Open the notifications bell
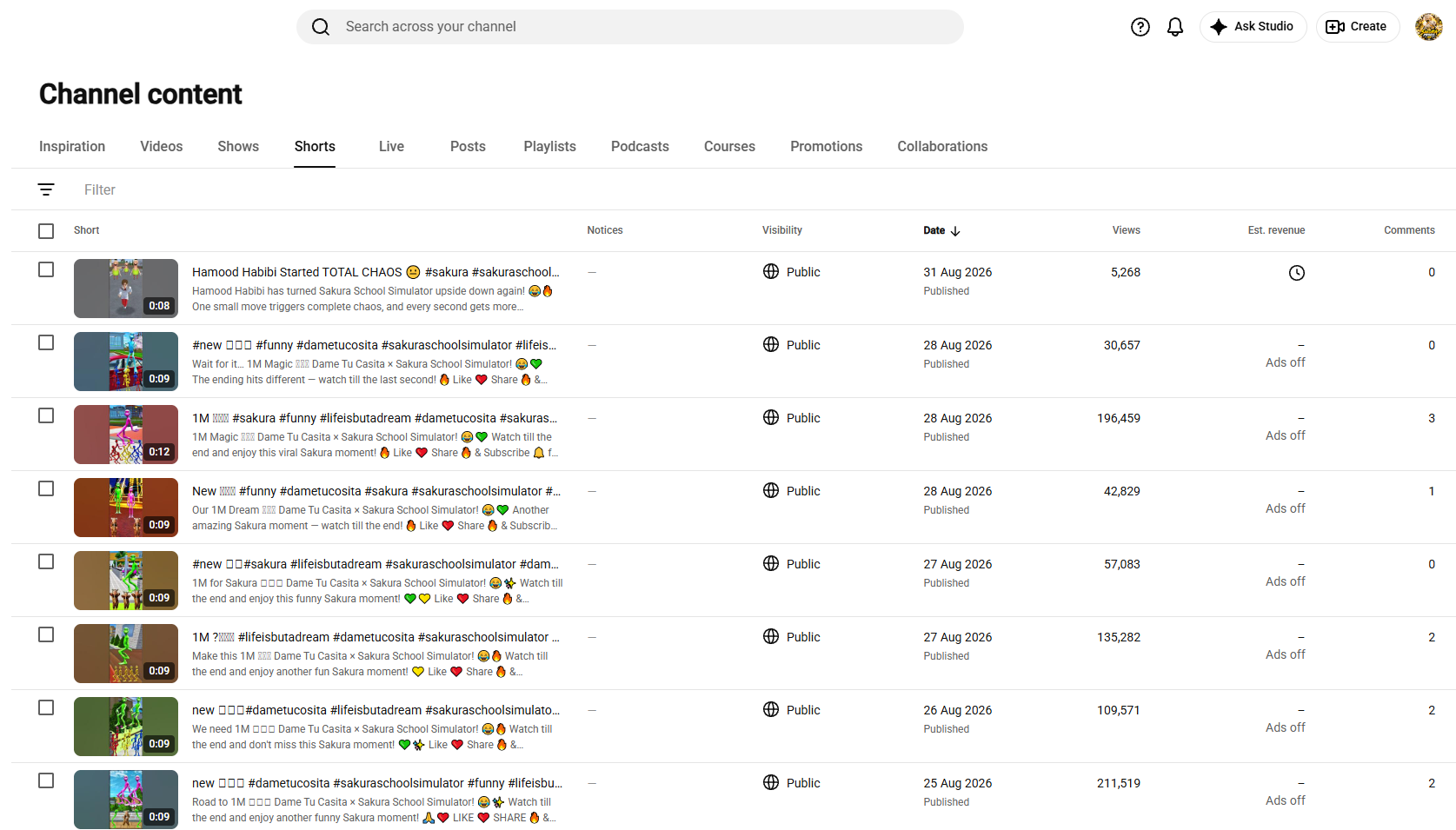Image resolution: width=1456 pixels, height=830 pixels. coord(1175,27)
